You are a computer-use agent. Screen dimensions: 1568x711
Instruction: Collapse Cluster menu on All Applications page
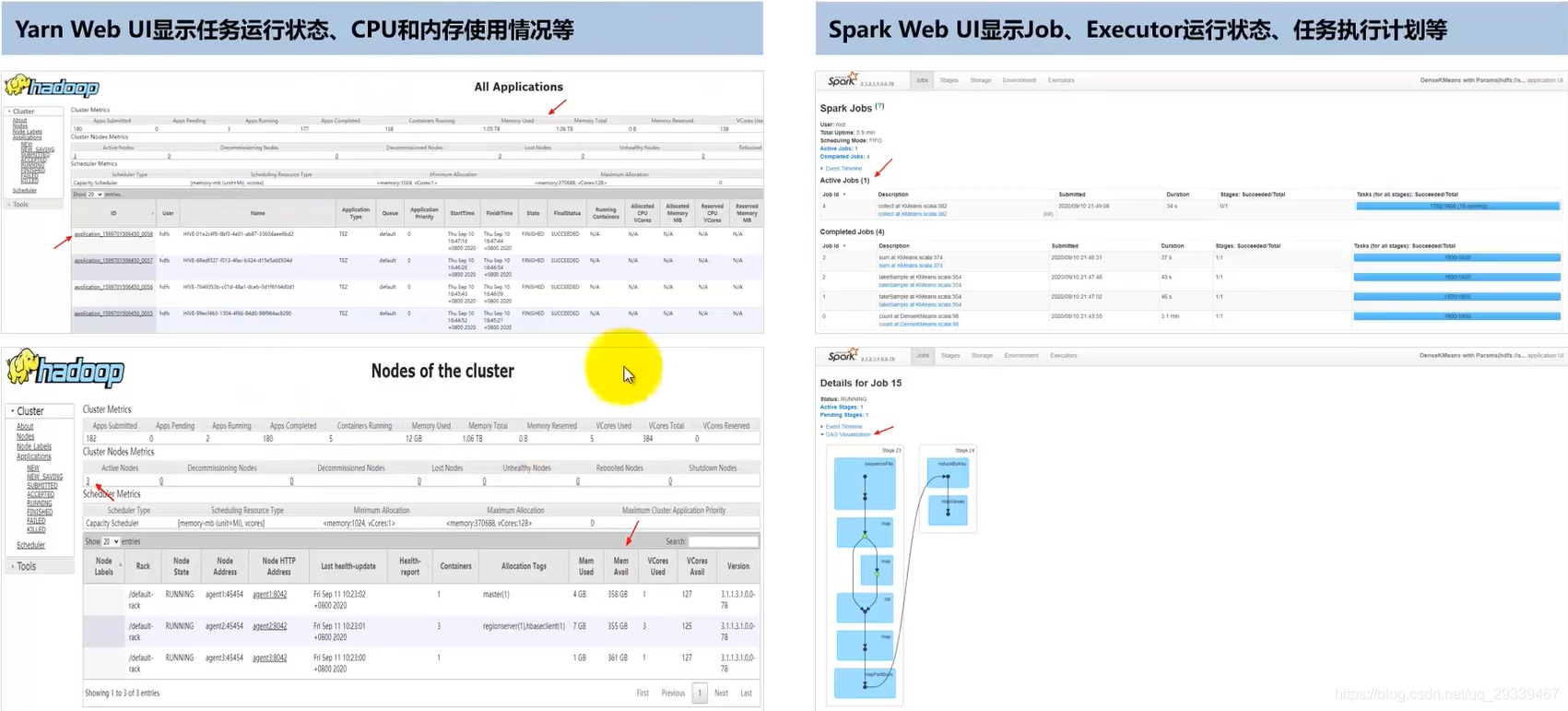click(21, 112)
